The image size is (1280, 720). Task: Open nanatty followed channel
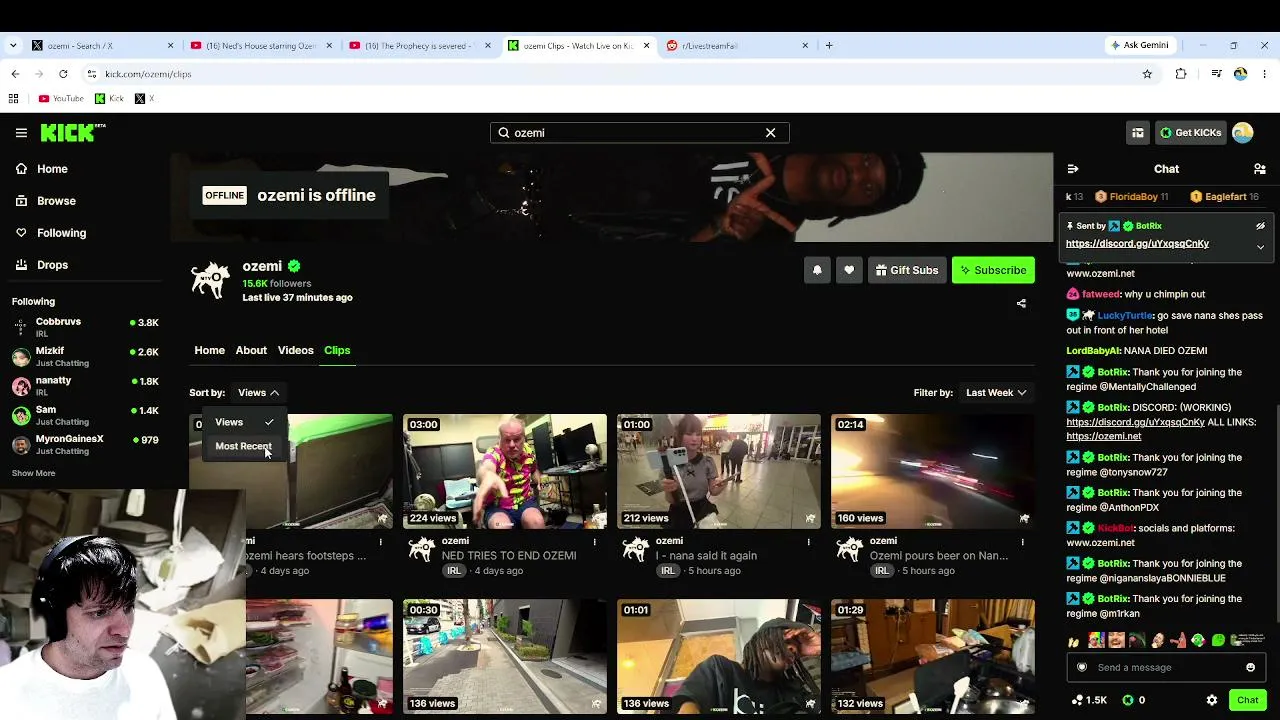85,386
